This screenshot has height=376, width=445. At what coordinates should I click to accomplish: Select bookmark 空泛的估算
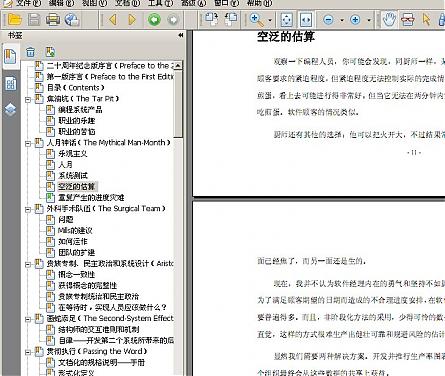77,187
